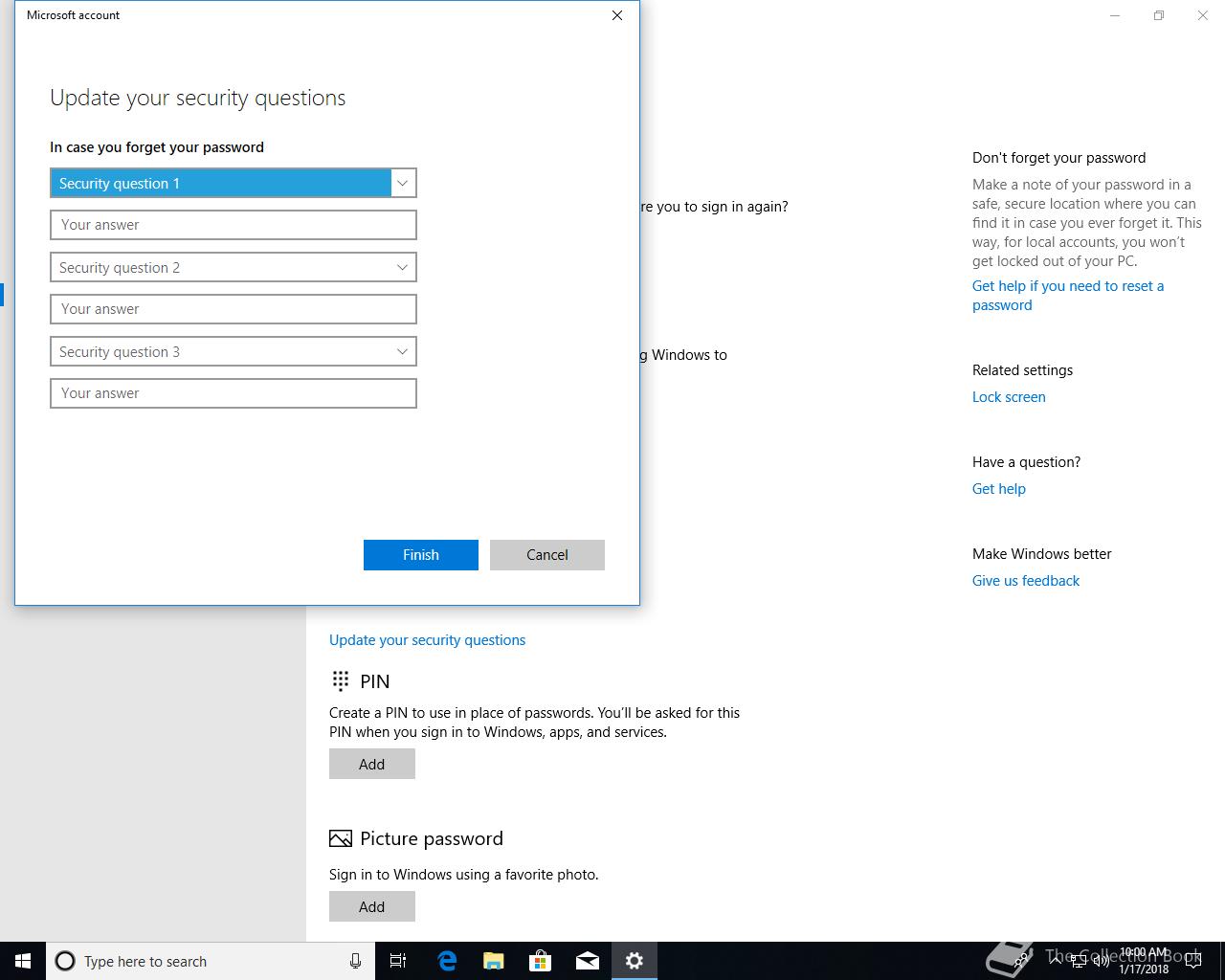Click the Type here to search box
Image resolution: width=1225 pixels, height=980 pixels.
tap(211, 961)
